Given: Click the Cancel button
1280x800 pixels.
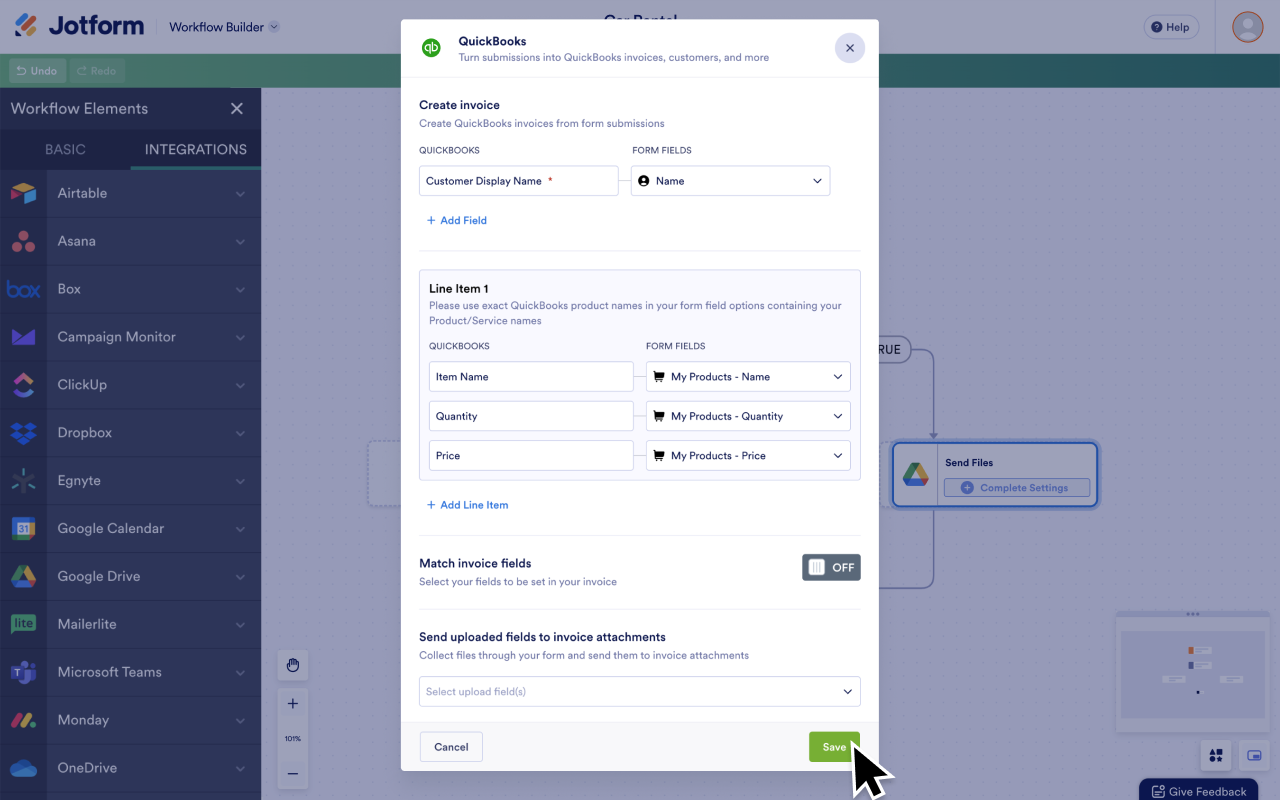Looking at the screenshot, I should click(x=451, y=747).
